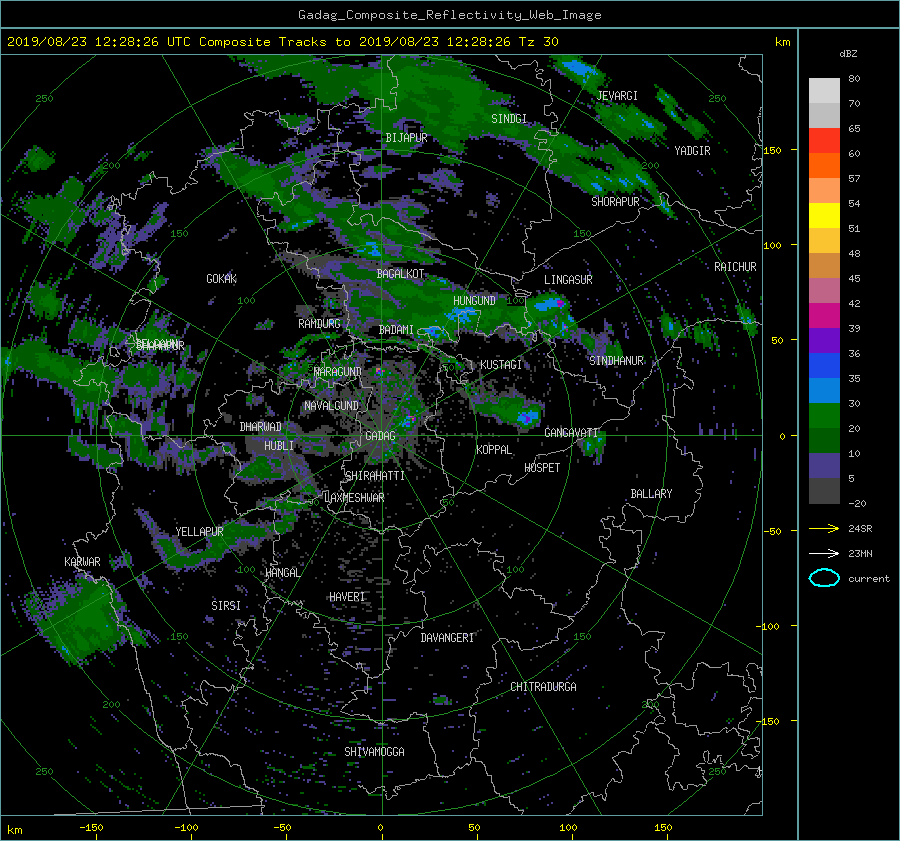
Task: Select the HAVERI label
Action: click(347, 598)
